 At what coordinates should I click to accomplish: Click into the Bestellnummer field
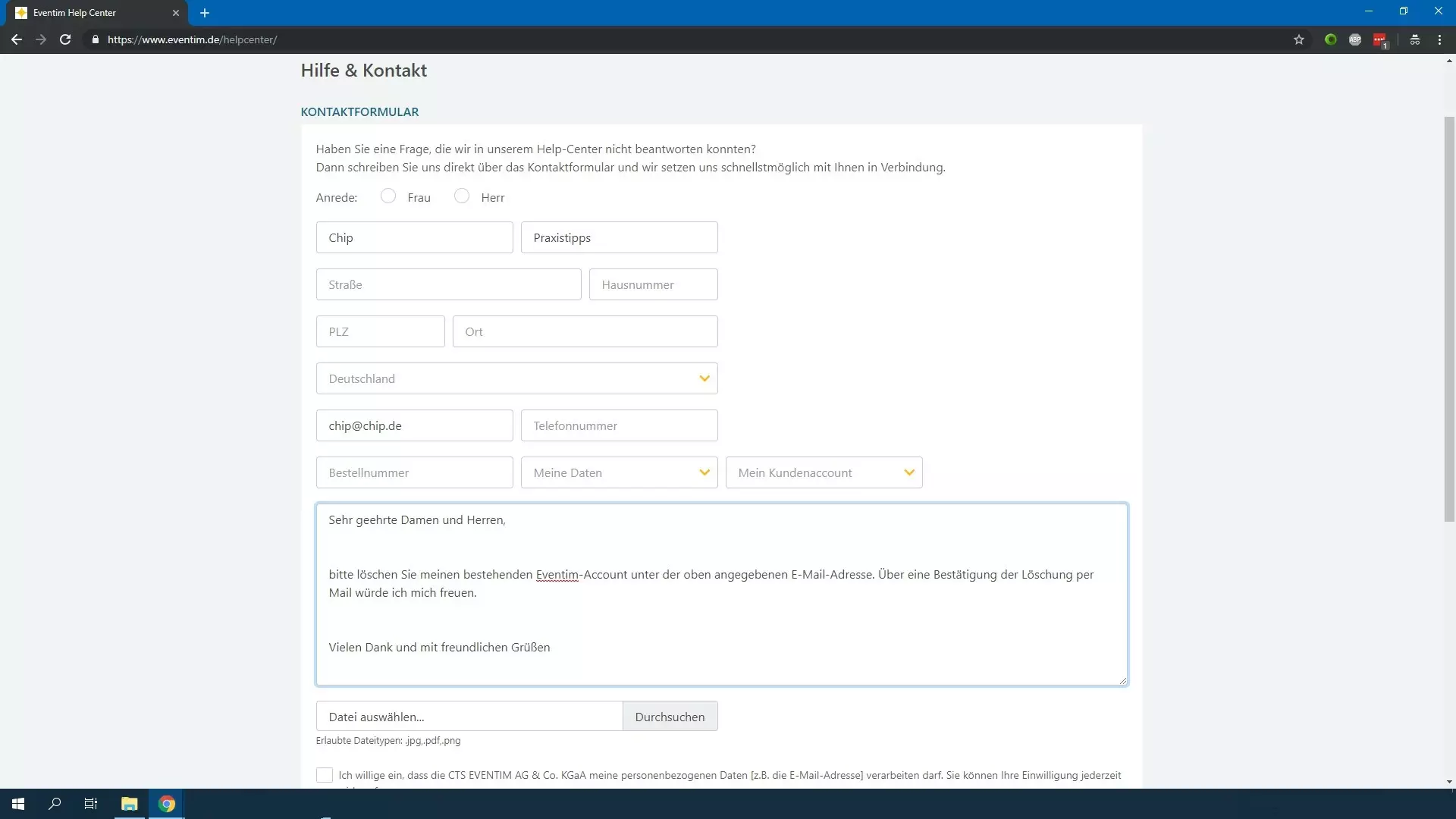414,472
